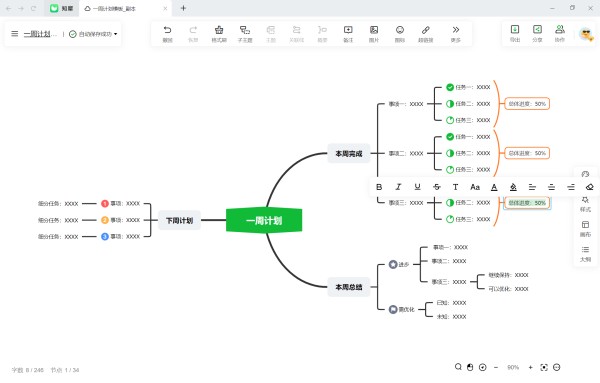Click the export icon at top right
Screen dimensions: 600x383
click(x=515, y=33)
